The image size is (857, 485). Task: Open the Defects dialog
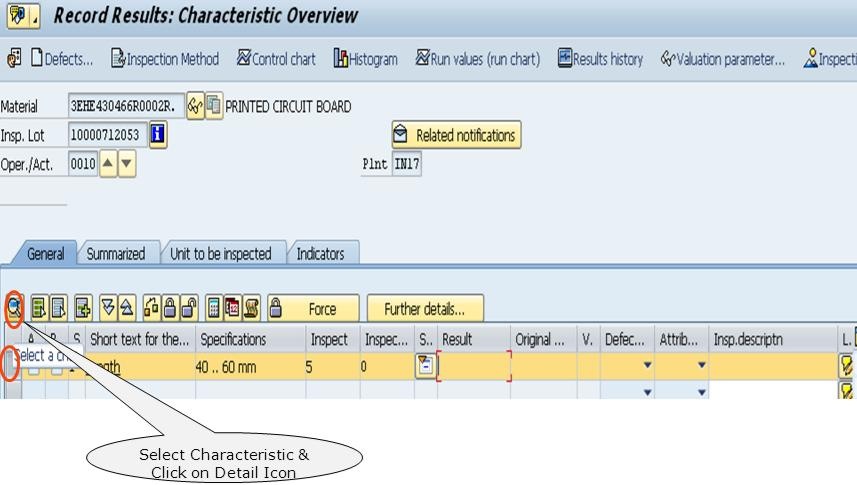tap(62, 59)
